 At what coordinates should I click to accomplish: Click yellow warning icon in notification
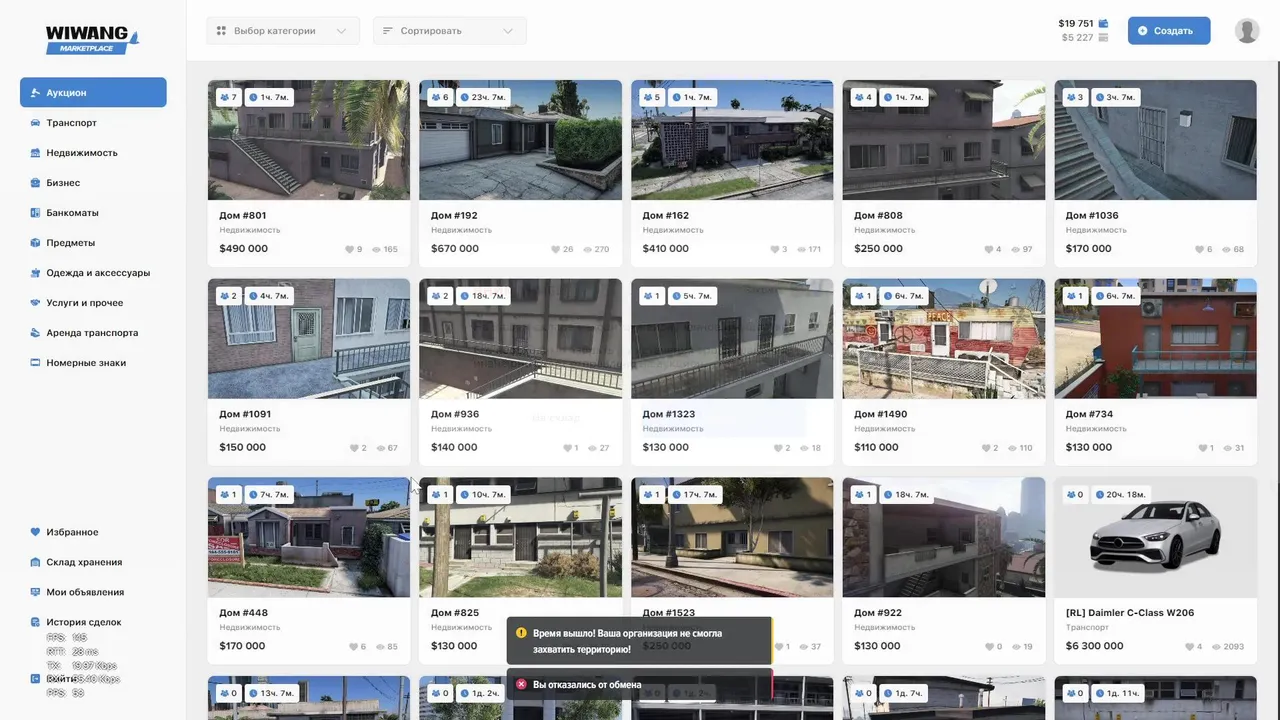coord(521,633)
